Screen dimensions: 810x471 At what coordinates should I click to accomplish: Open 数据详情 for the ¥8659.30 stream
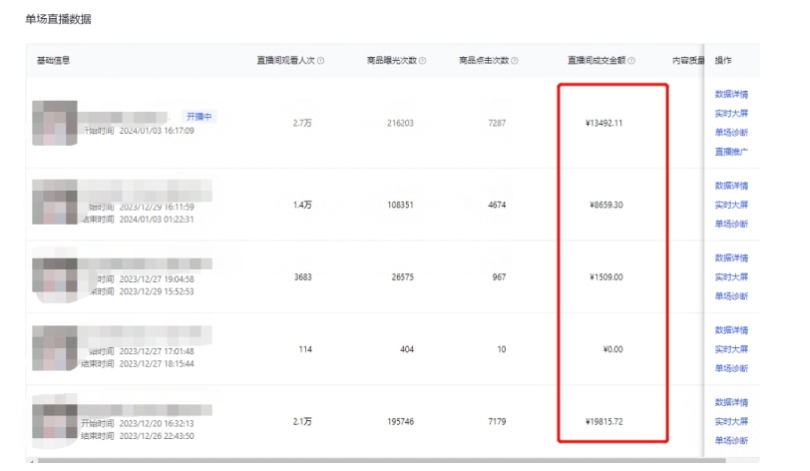click(731, 186)
